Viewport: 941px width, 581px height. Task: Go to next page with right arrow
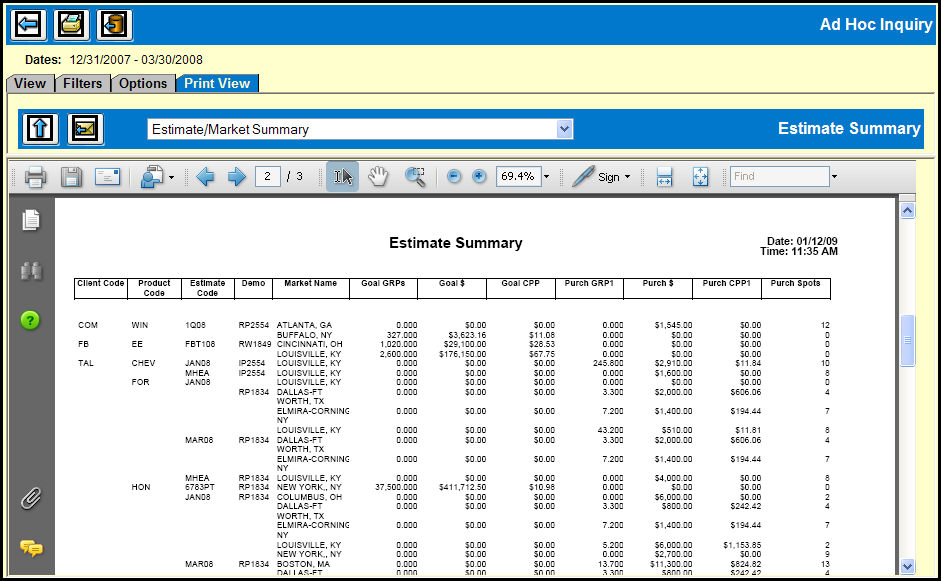[236, 176]
